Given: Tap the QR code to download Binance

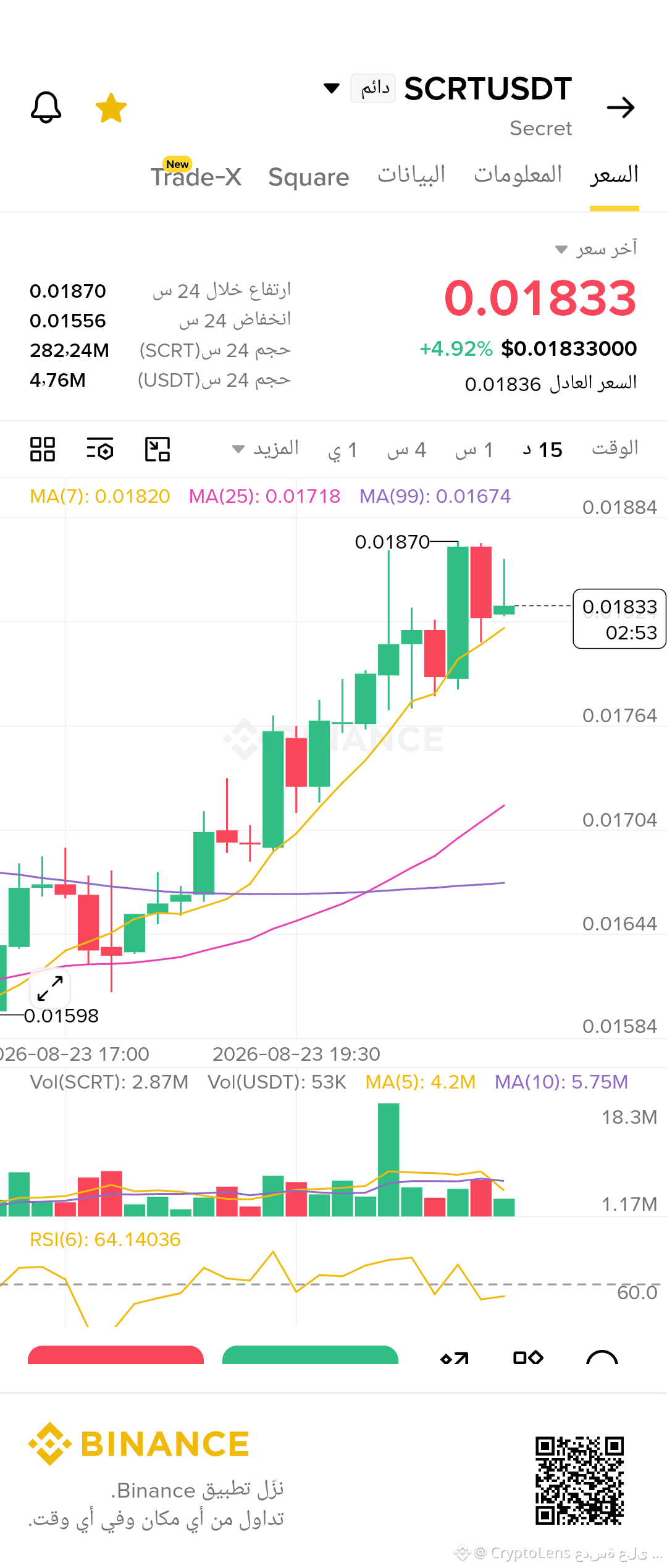Looking at the screenshot, I should pos(580,1480).
